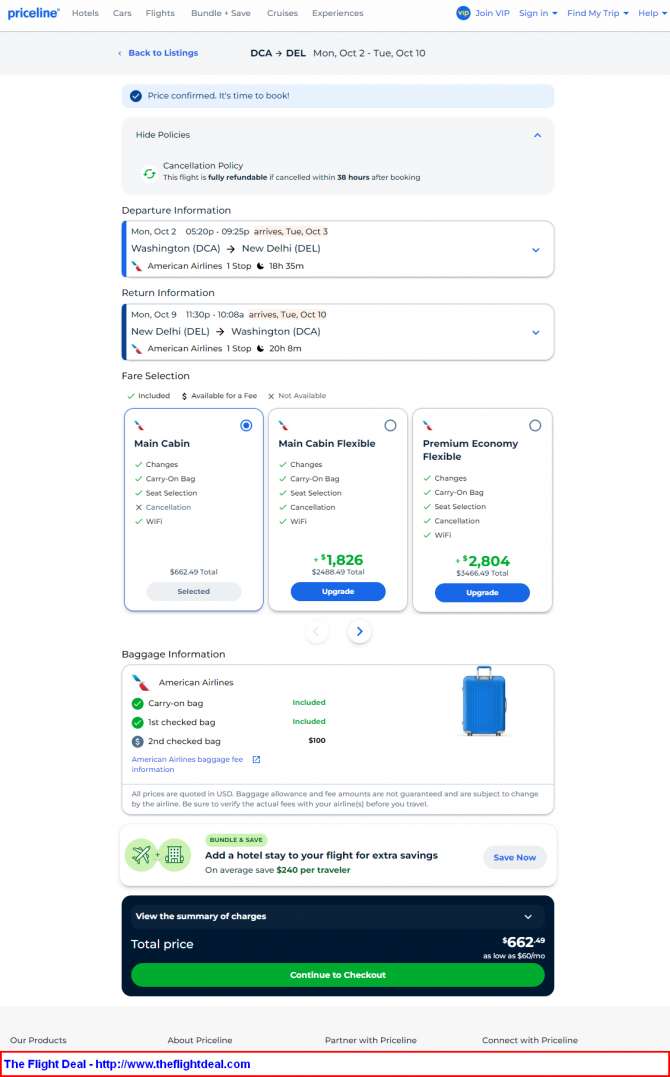
Task: Click the blue suitcase image
Action: point(484,701)
